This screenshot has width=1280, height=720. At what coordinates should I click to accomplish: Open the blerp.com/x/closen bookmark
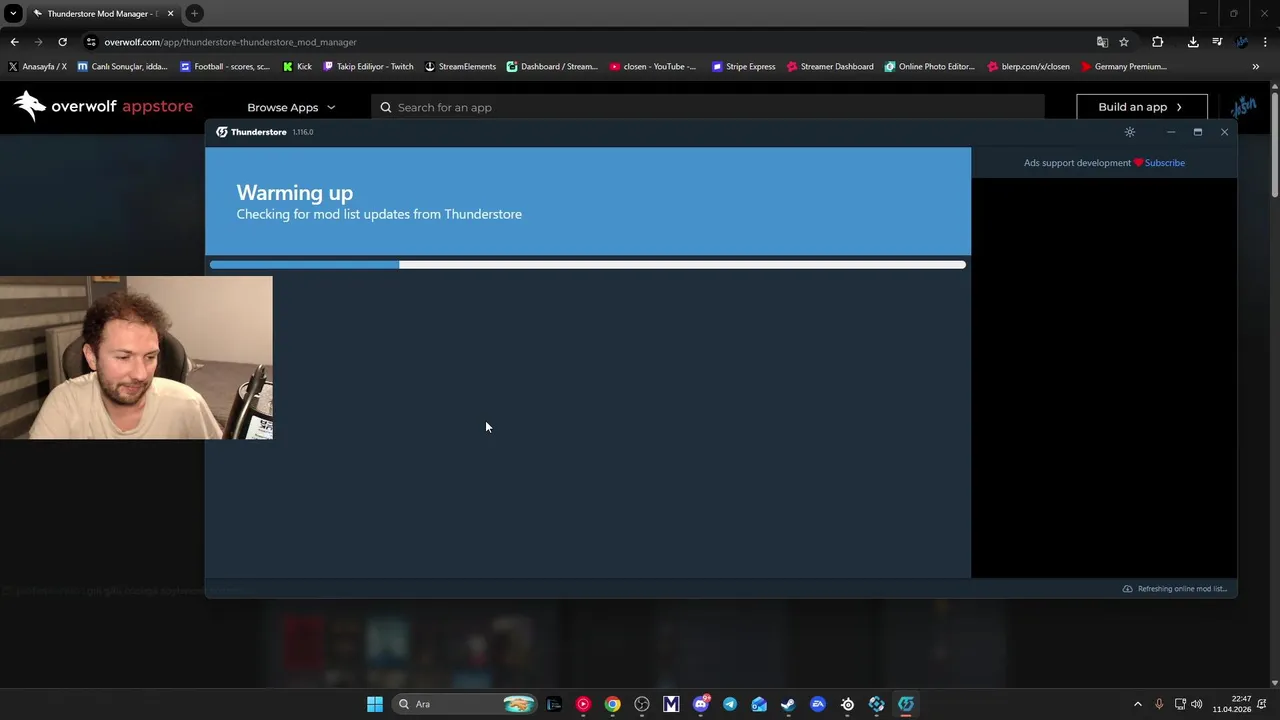(x=1028, y=67)
